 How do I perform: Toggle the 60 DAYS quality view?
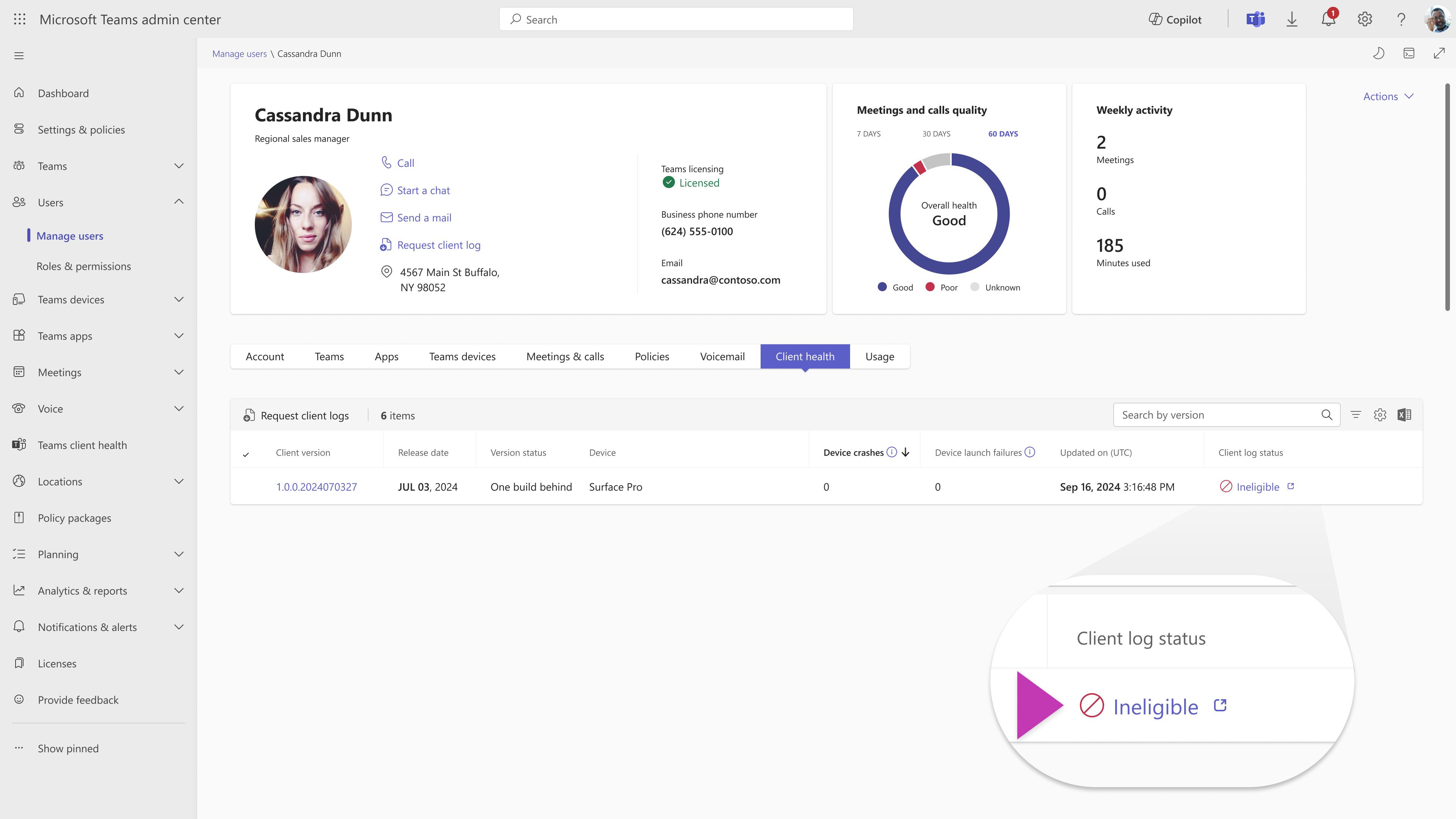[1003, 133]
